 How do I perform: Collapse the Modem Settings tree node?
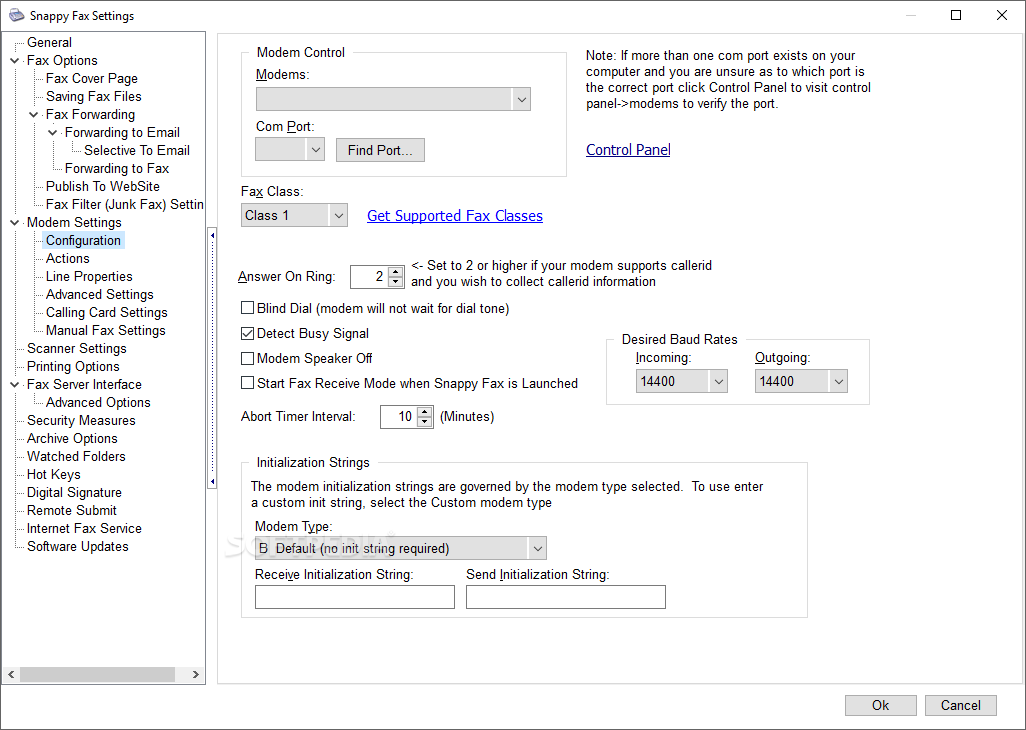pyautogui.click(x=15, y=223)
